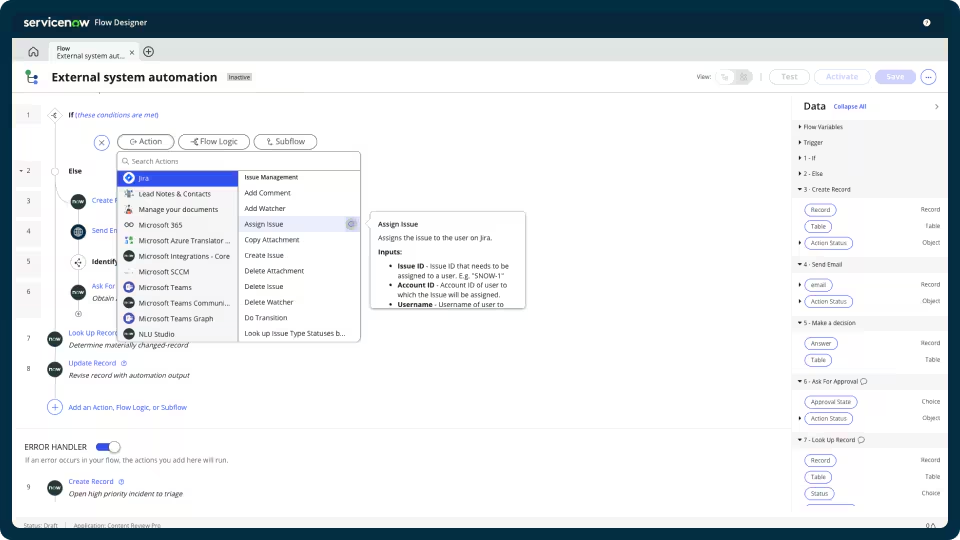
Task: Click the flow tree icon beside title
Action: 32,77
